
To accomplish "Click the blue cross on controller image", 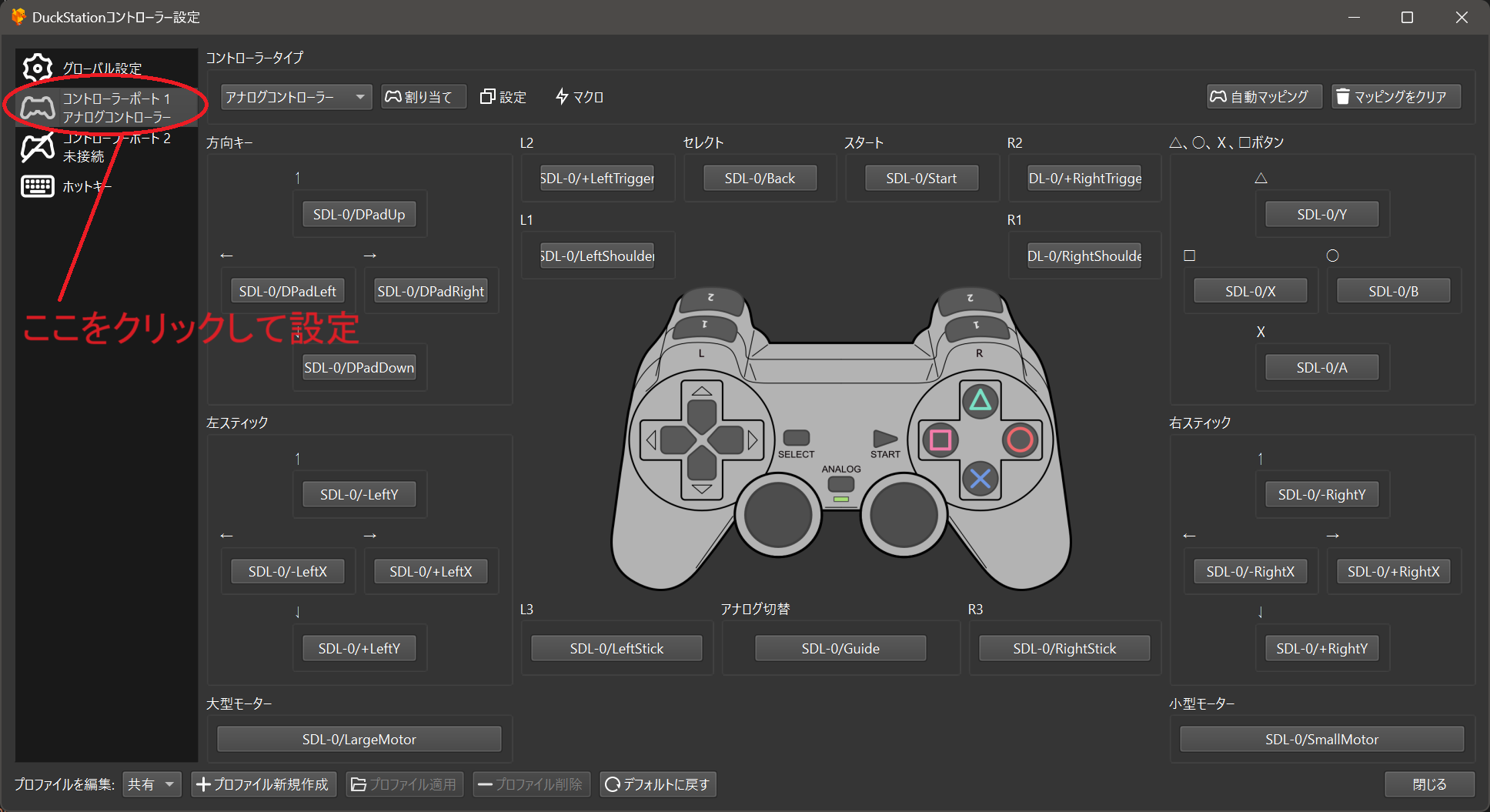I will coord(980,479).
